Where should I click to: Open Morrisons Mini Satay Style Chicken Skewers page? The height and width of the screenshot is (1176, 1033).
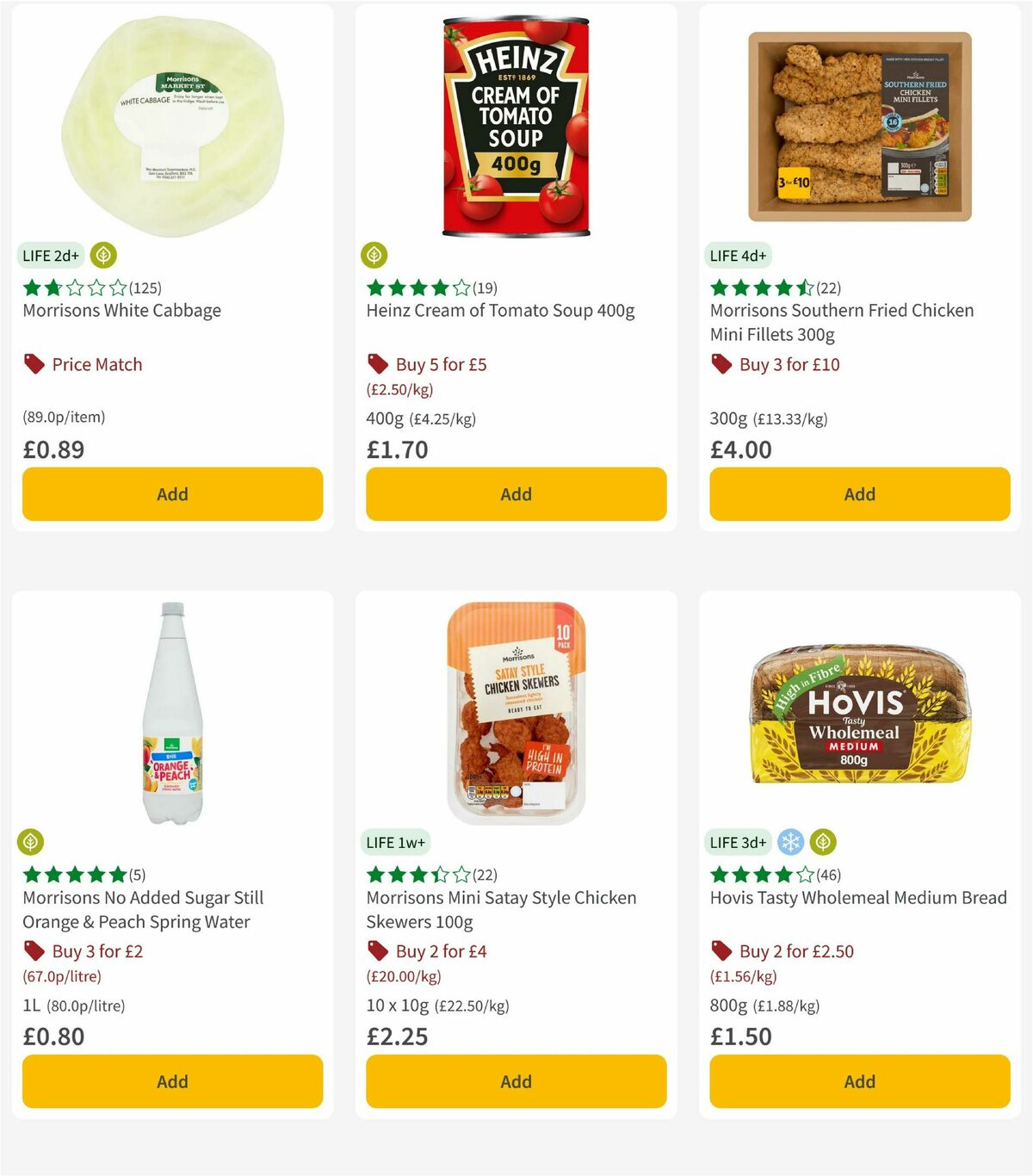(501, 909)
